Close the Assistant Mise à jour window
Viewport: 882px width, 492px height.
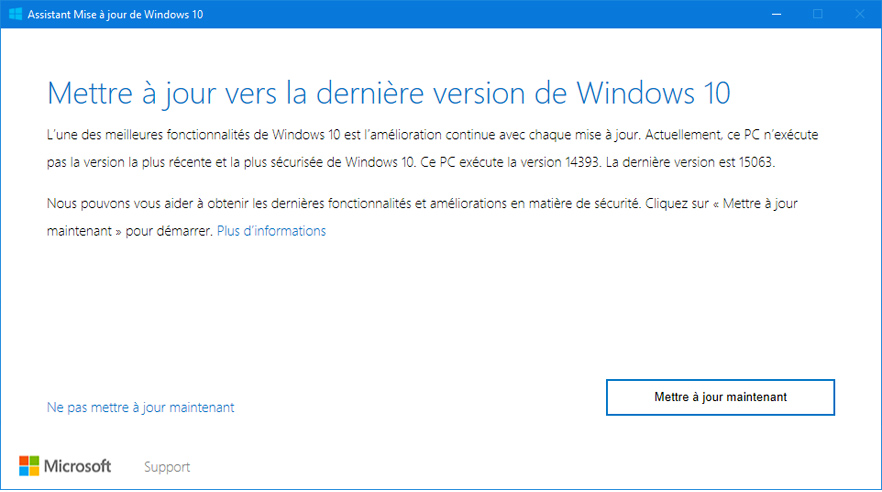(860, 14)
